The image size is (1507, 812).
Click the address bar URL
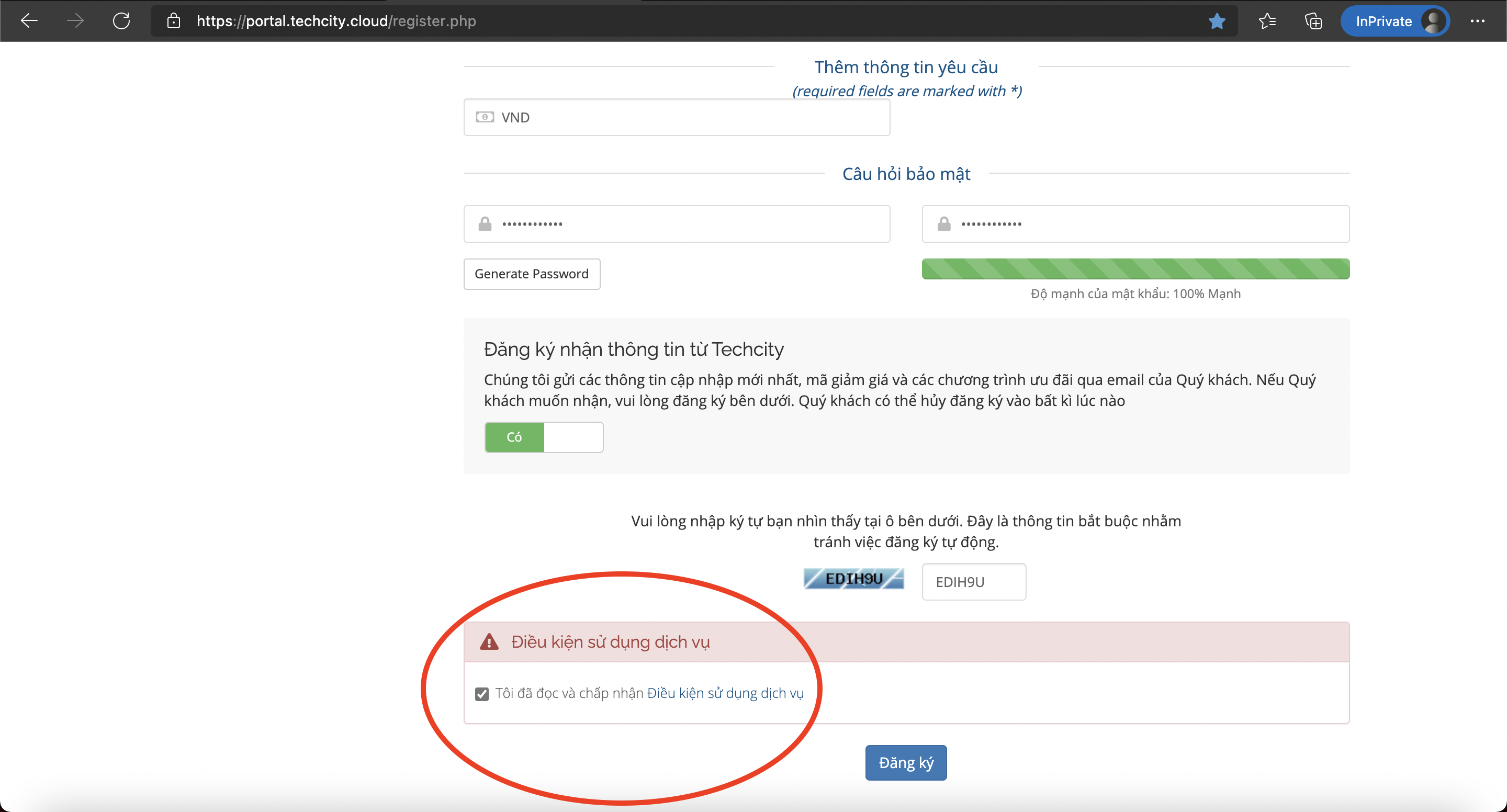pyautogui.click(x=336, y=21)
